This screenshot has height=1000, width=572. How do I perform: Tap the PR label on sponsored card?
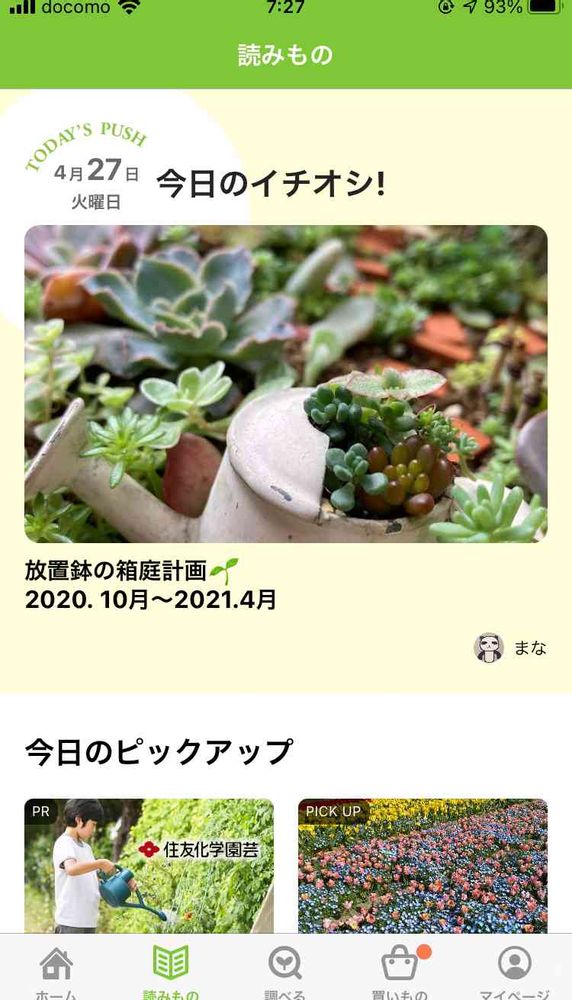pyautogui.click(x=41, y=812)
